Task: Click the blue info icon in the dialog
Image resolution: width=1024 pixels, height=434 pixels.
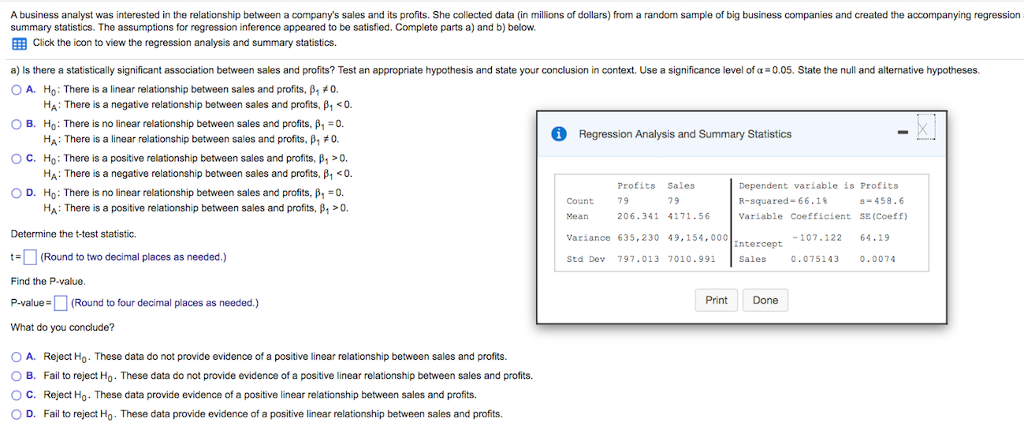Action: tap(558, 134)
